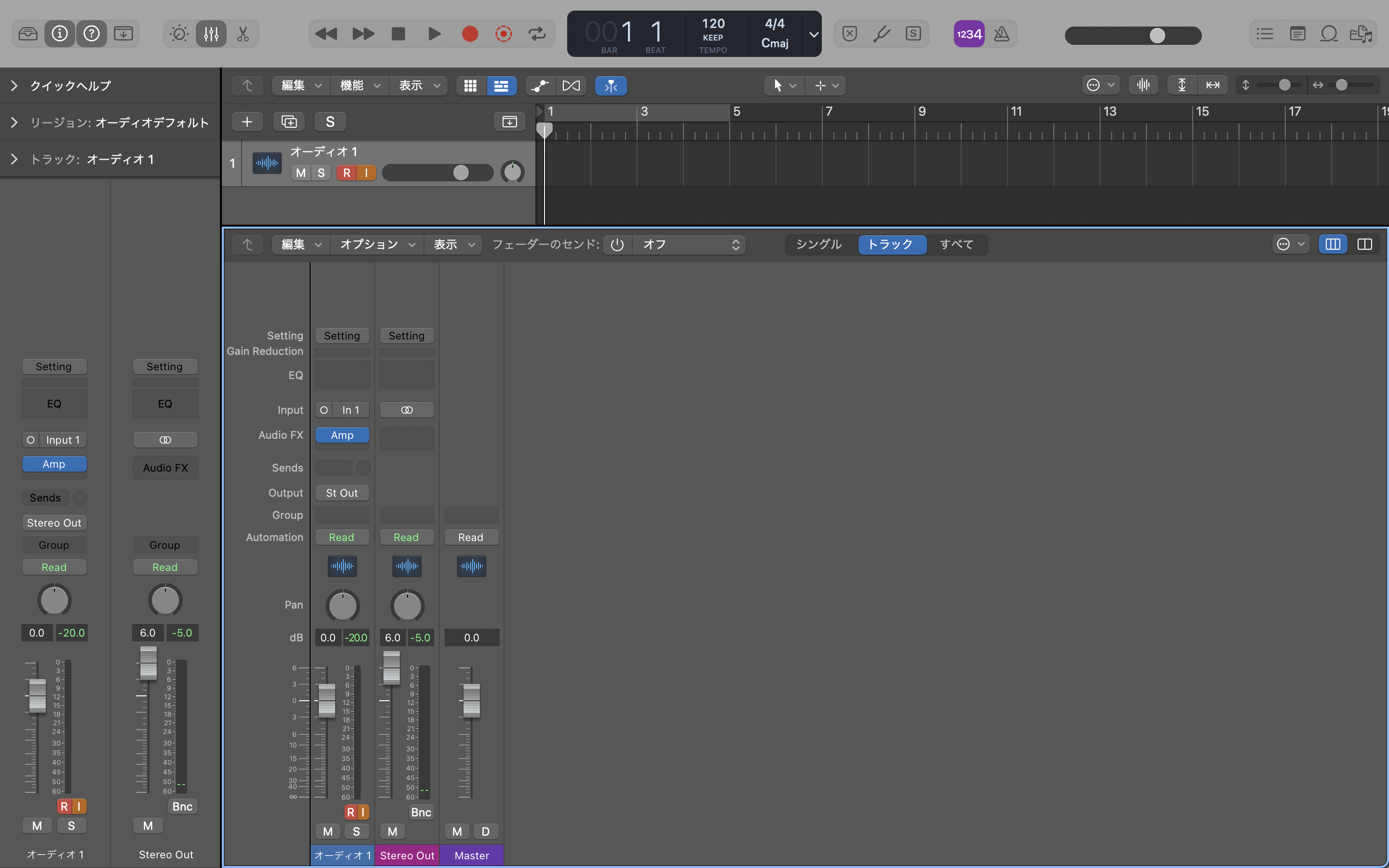The width and height of the screenshot is (1389, 868).
Task: Enable the Count-in 1234 button
Action: pos(969,34)
